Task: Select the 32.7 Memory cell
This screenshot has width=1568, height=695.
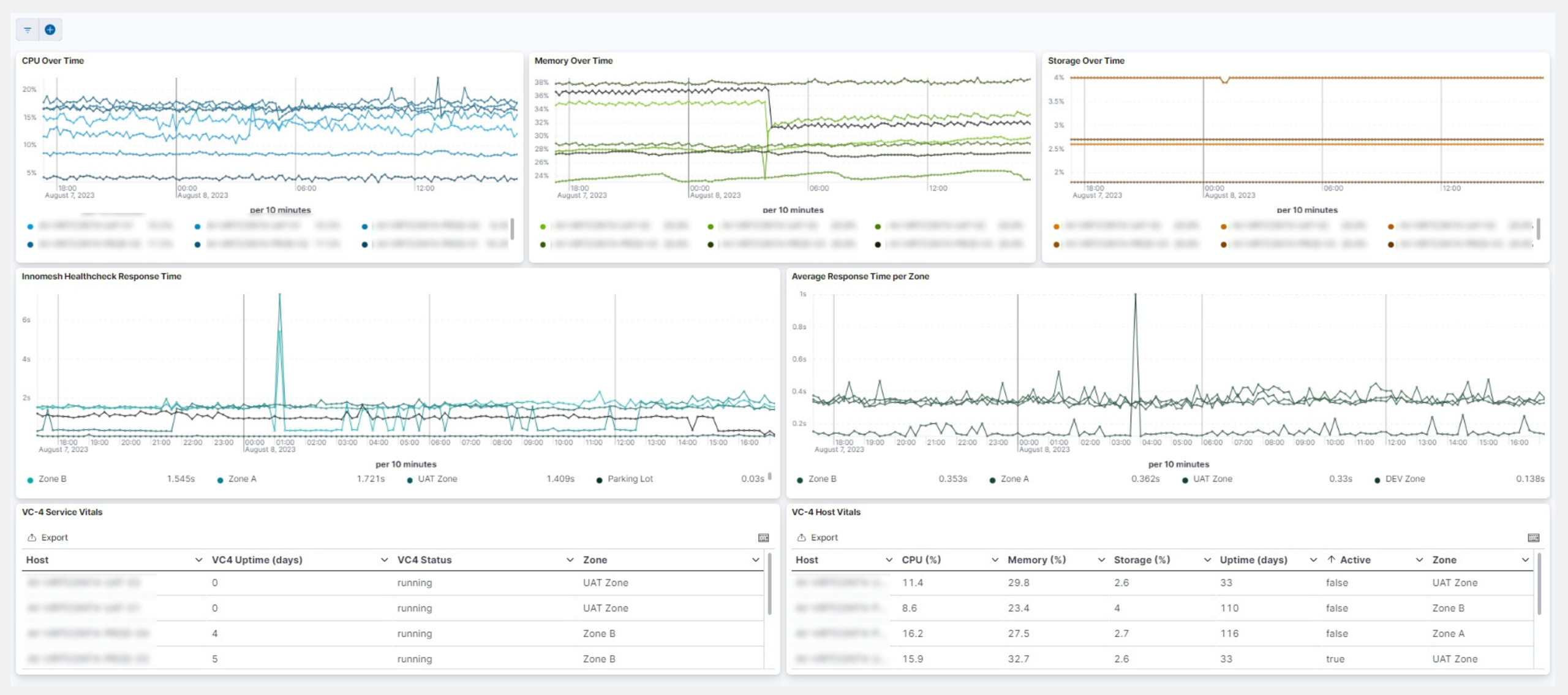Action: [x=1019, y=659]
